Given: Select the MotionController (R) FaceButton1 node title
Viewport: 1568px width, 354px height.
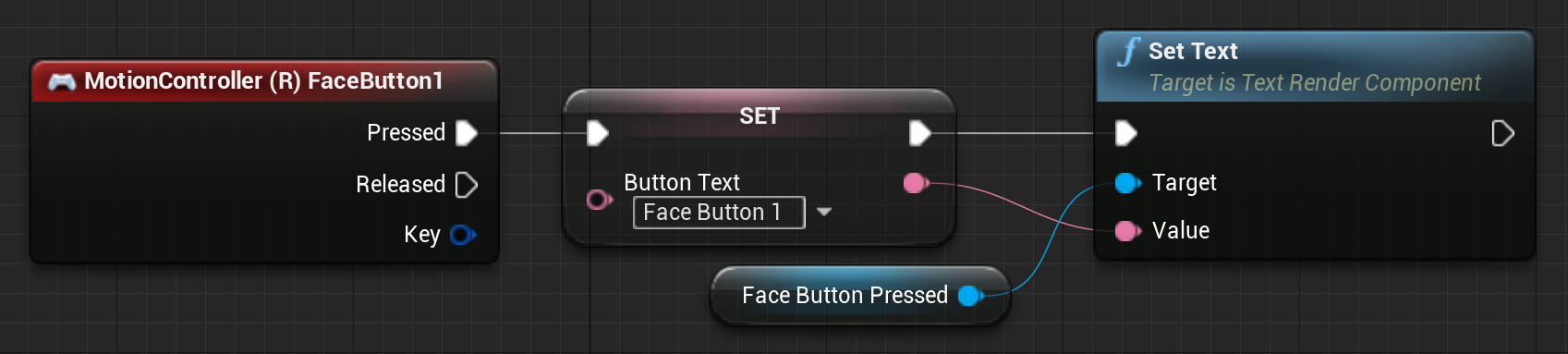Looking at the screenshot, I should point(263,81).
